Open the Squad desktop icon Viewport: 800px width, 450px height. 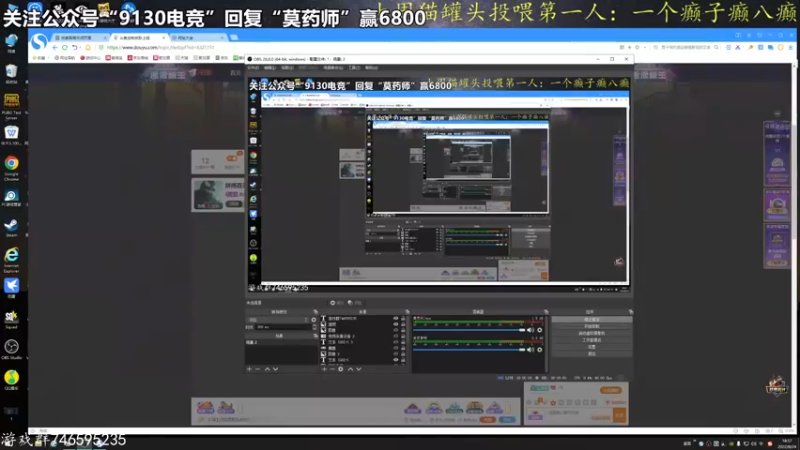pyautogui.click(x=11, y=319)
